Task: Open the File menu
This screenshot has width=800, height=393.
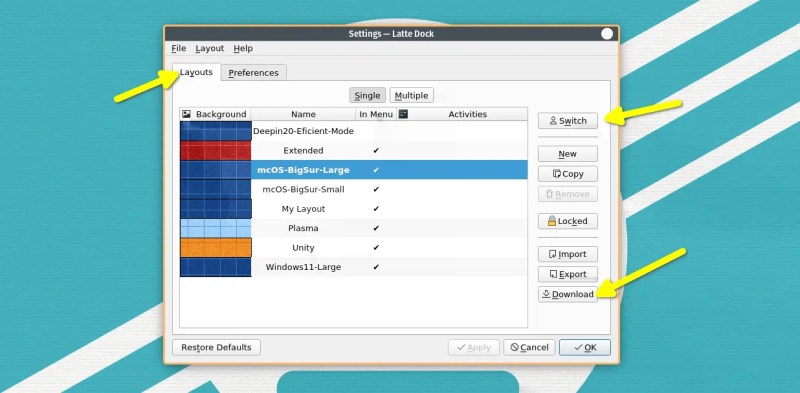Action: 179,48
